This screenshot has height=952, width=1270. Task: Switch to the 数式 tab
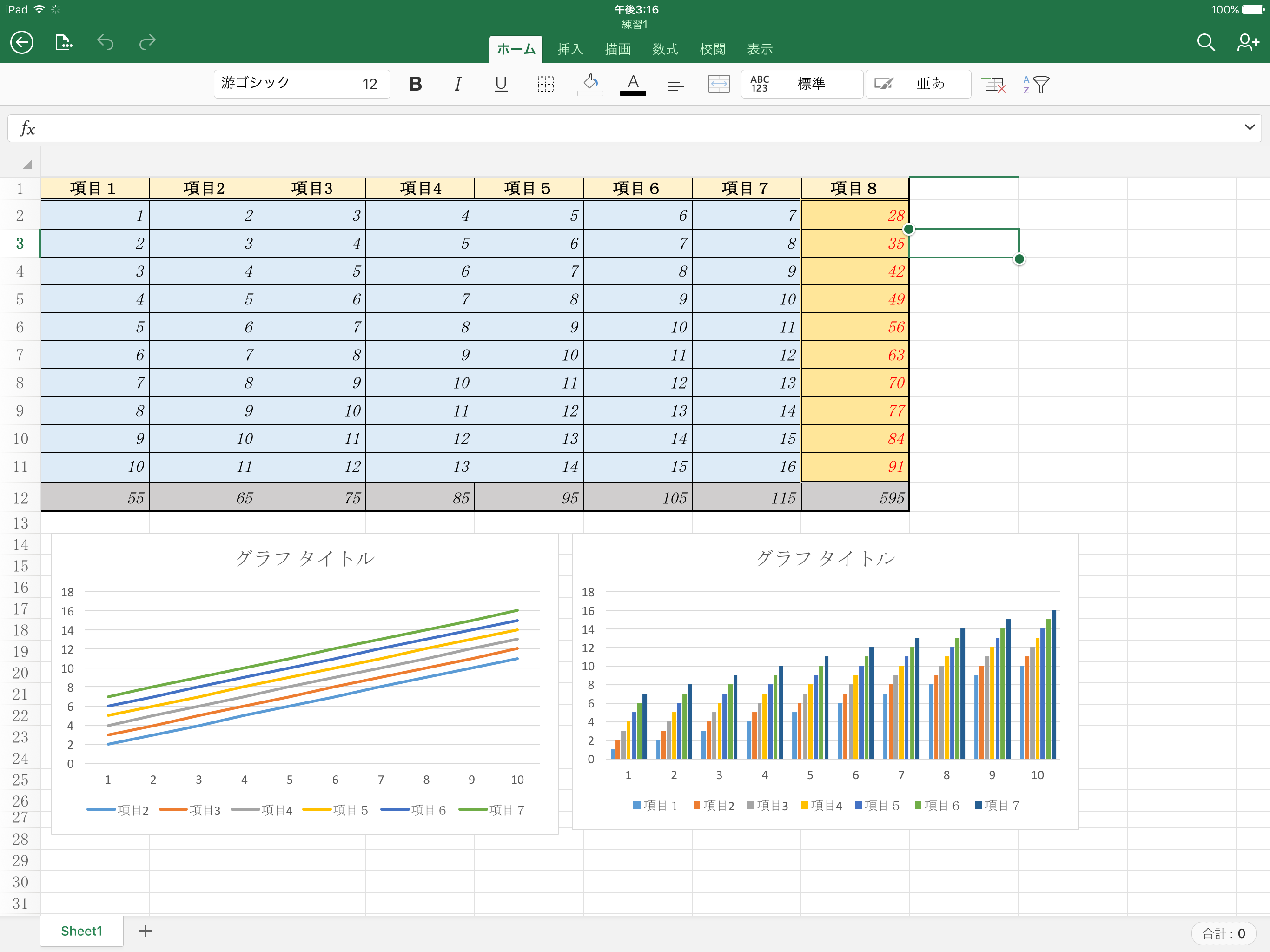[665, 49]
